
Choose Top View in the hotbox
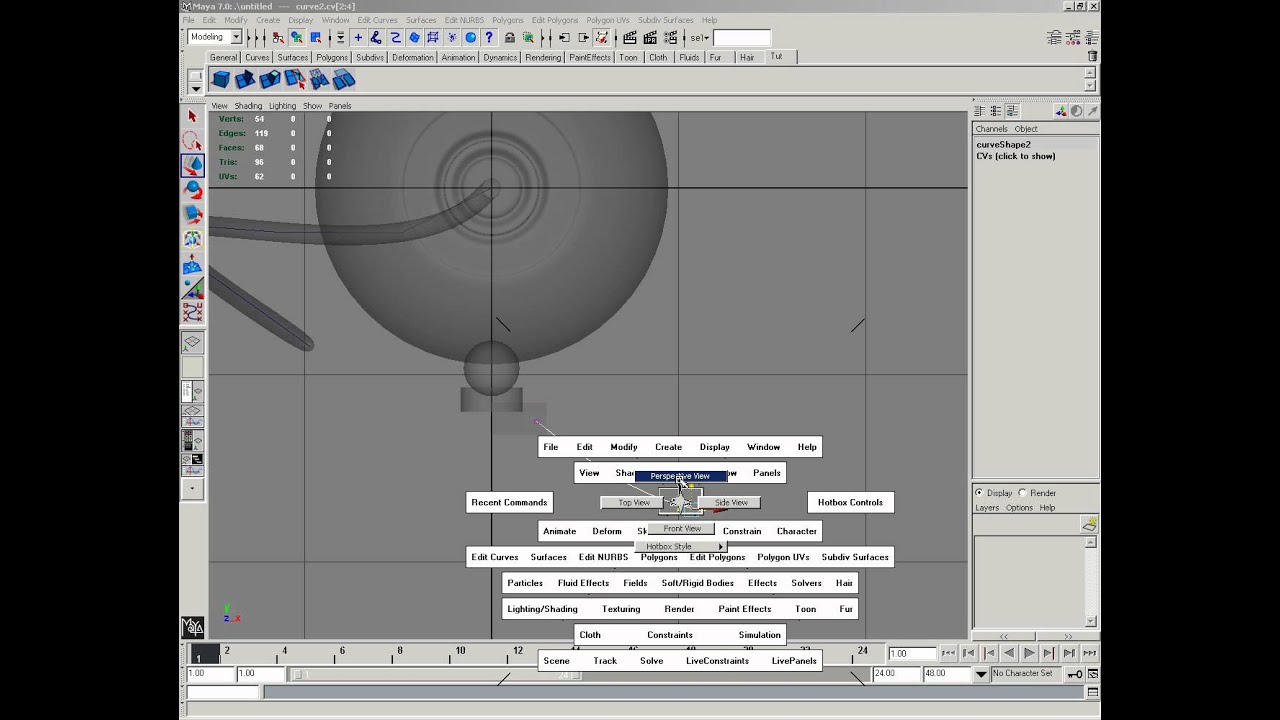click(x=633, y=502)
